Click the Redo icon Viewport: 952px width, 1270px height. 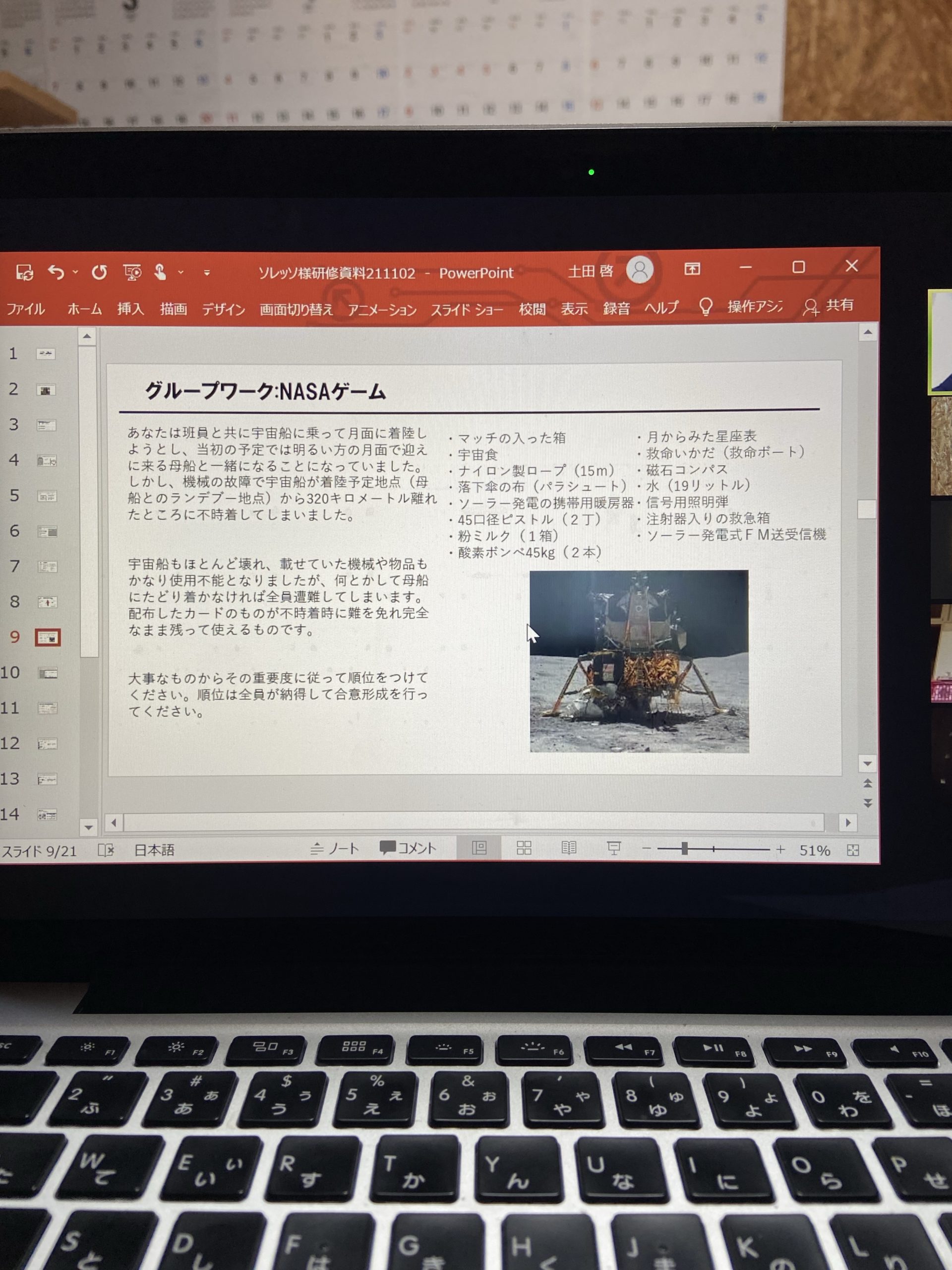click(x=99, y=272)
